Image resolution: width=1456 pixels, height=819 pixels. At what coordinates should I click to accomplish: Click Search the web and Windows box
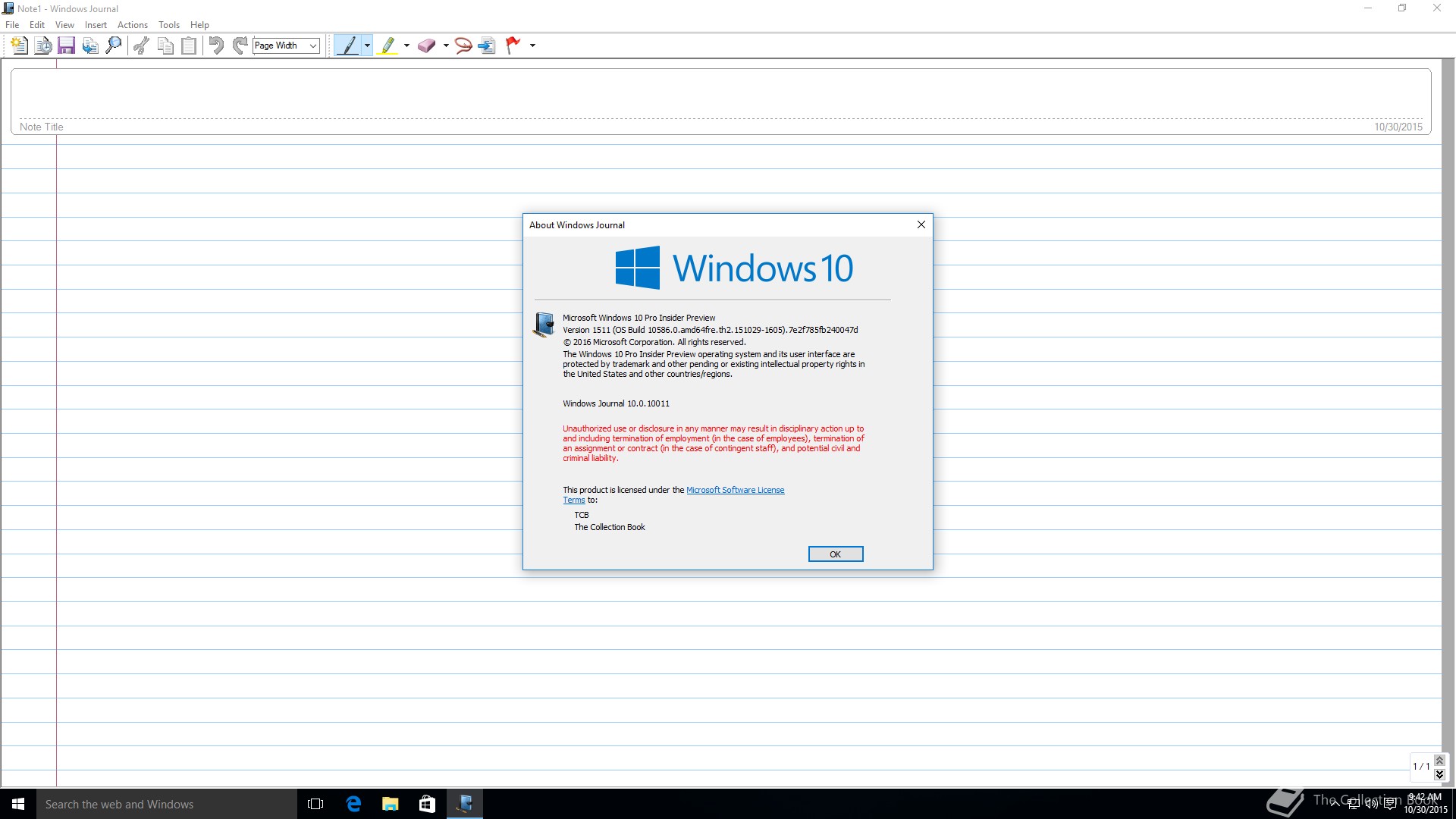167,804
